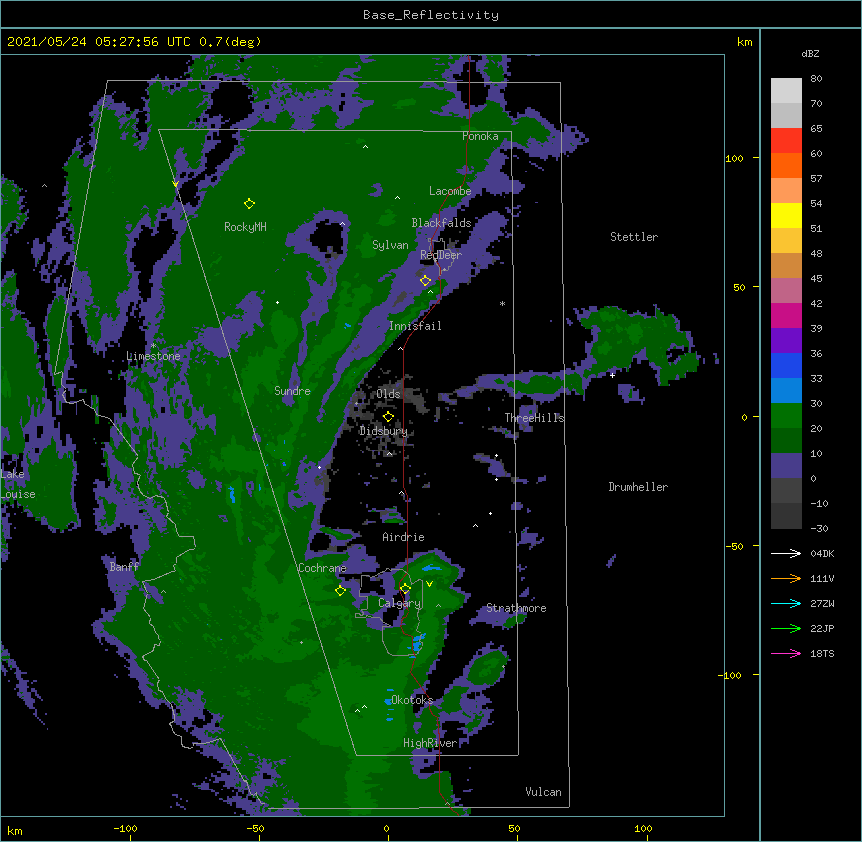Click the Drumheller city label
Viewport: 862px width, 842px height.
(x=638, y=487)
